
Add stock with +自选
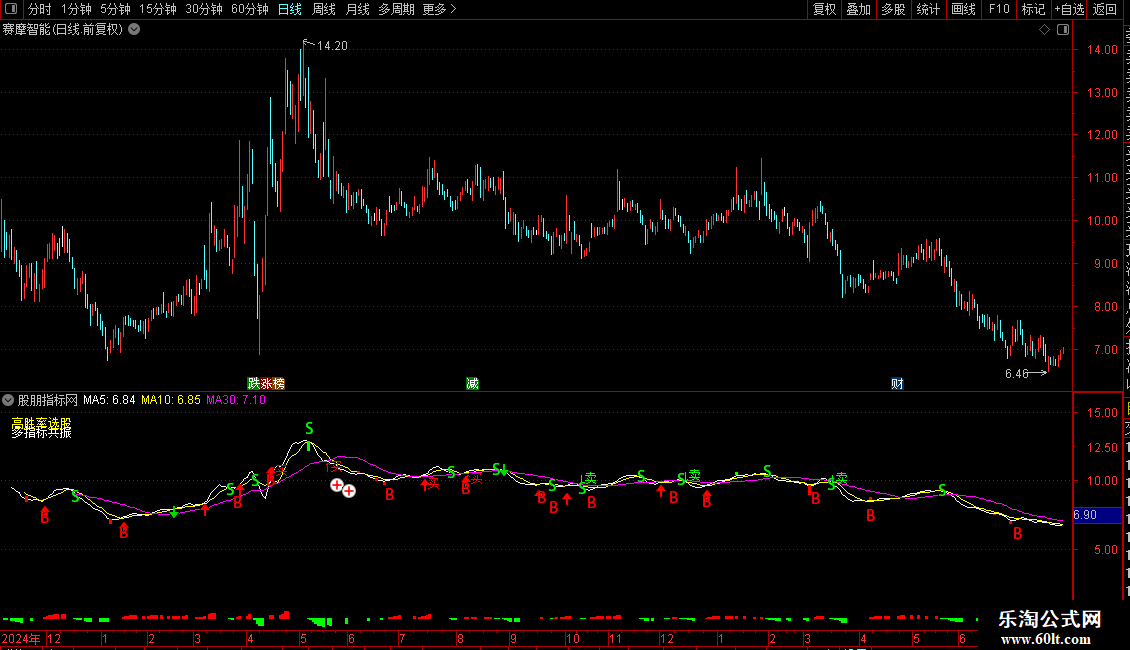pos(1069,9)
